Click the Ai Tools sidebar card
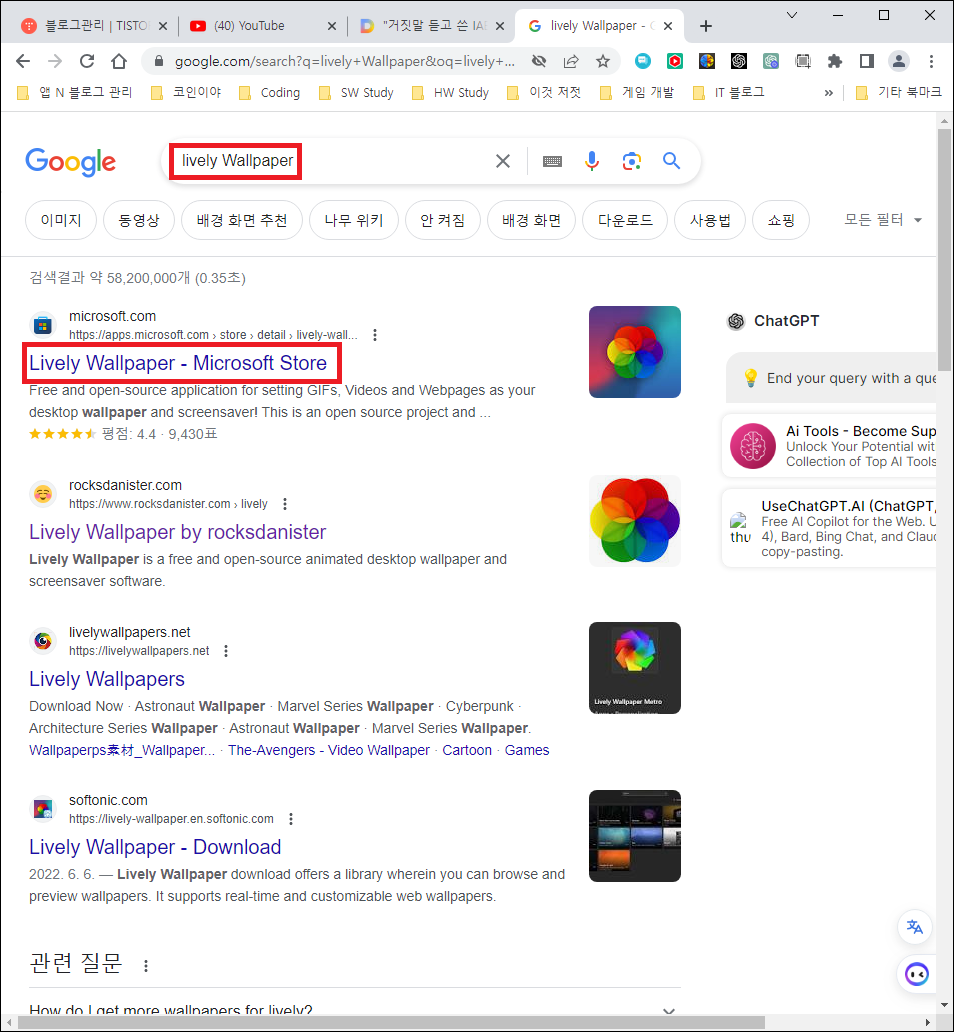The image size is (954, 1032). coord(830,446)
